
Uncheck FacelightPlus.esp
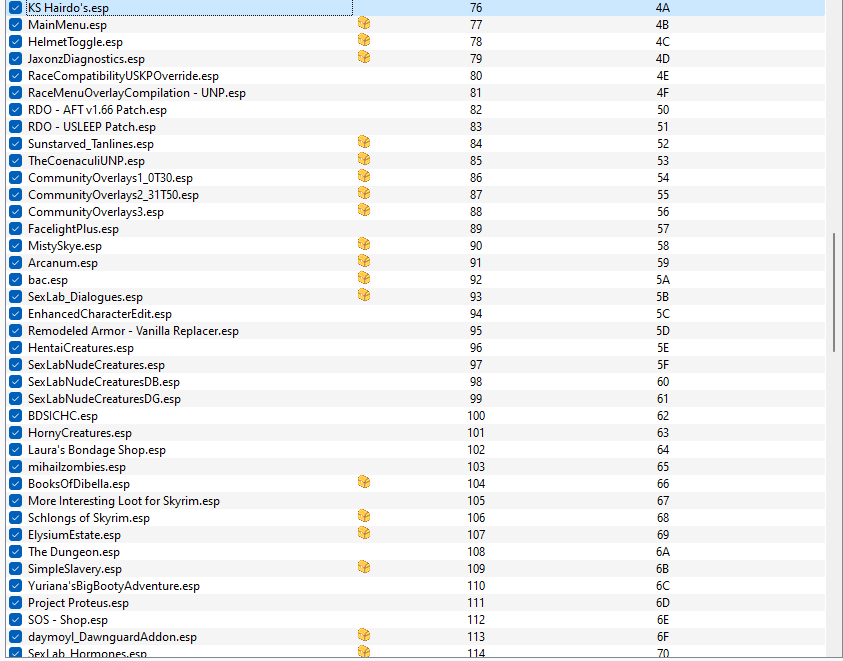tap(16, 229)
